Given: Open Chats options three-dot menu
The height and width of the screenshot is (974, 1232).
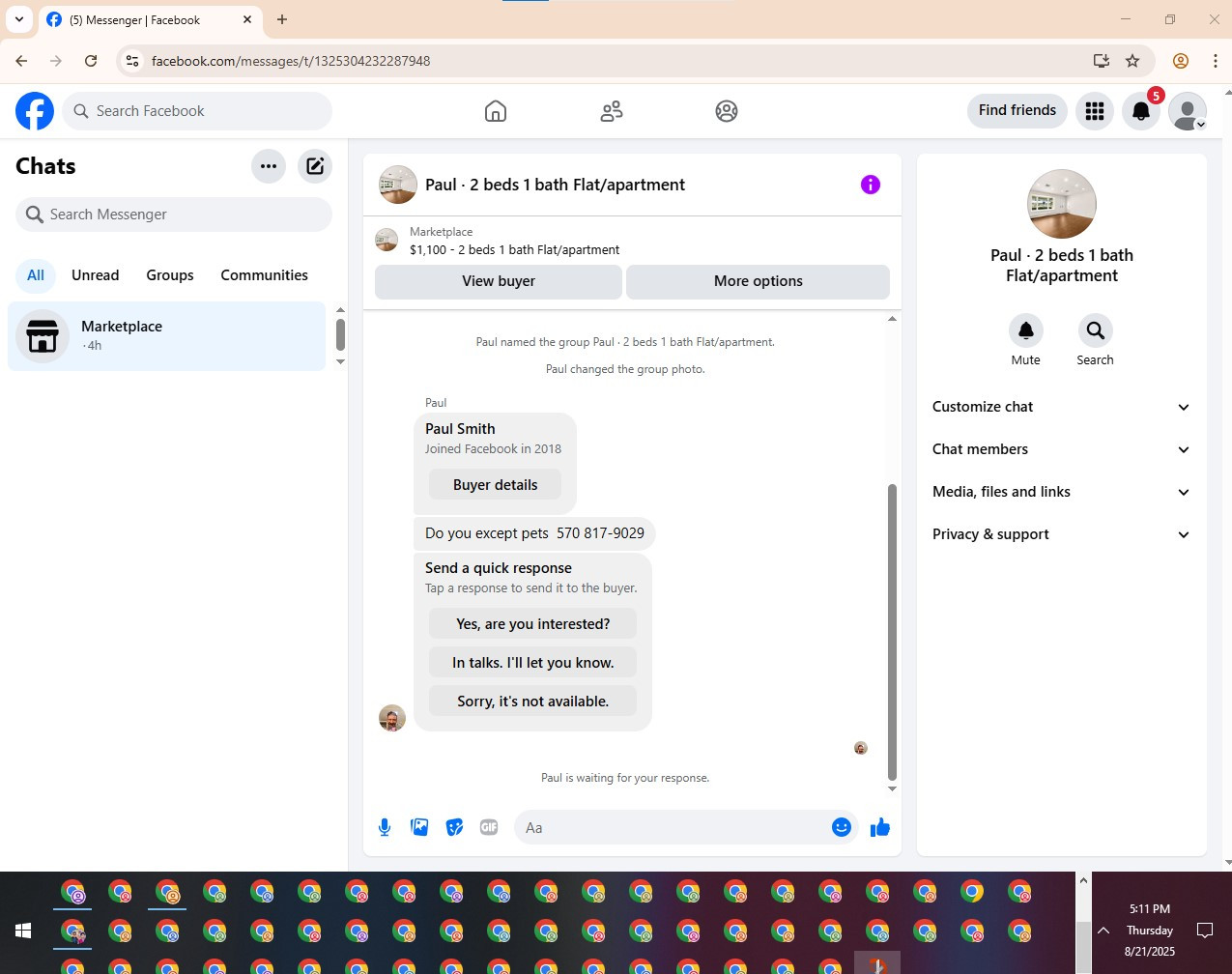Looking at the screenshot, I should 269,166.
